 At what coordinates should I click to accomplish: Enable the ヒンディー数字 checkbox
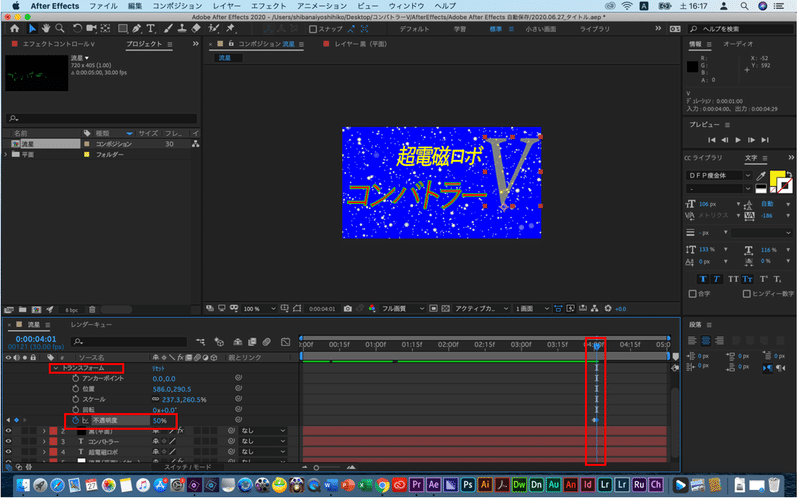[746, 294]
